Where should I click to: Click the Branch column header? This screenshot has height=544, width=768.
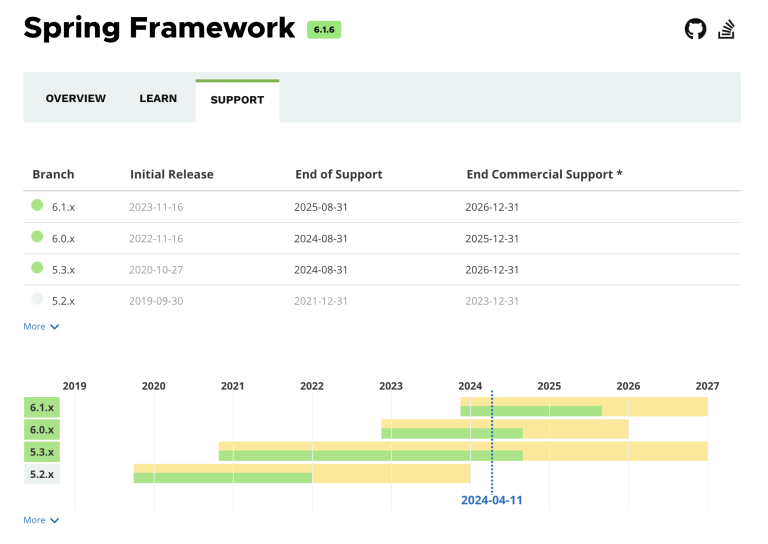tap(53, 174)
